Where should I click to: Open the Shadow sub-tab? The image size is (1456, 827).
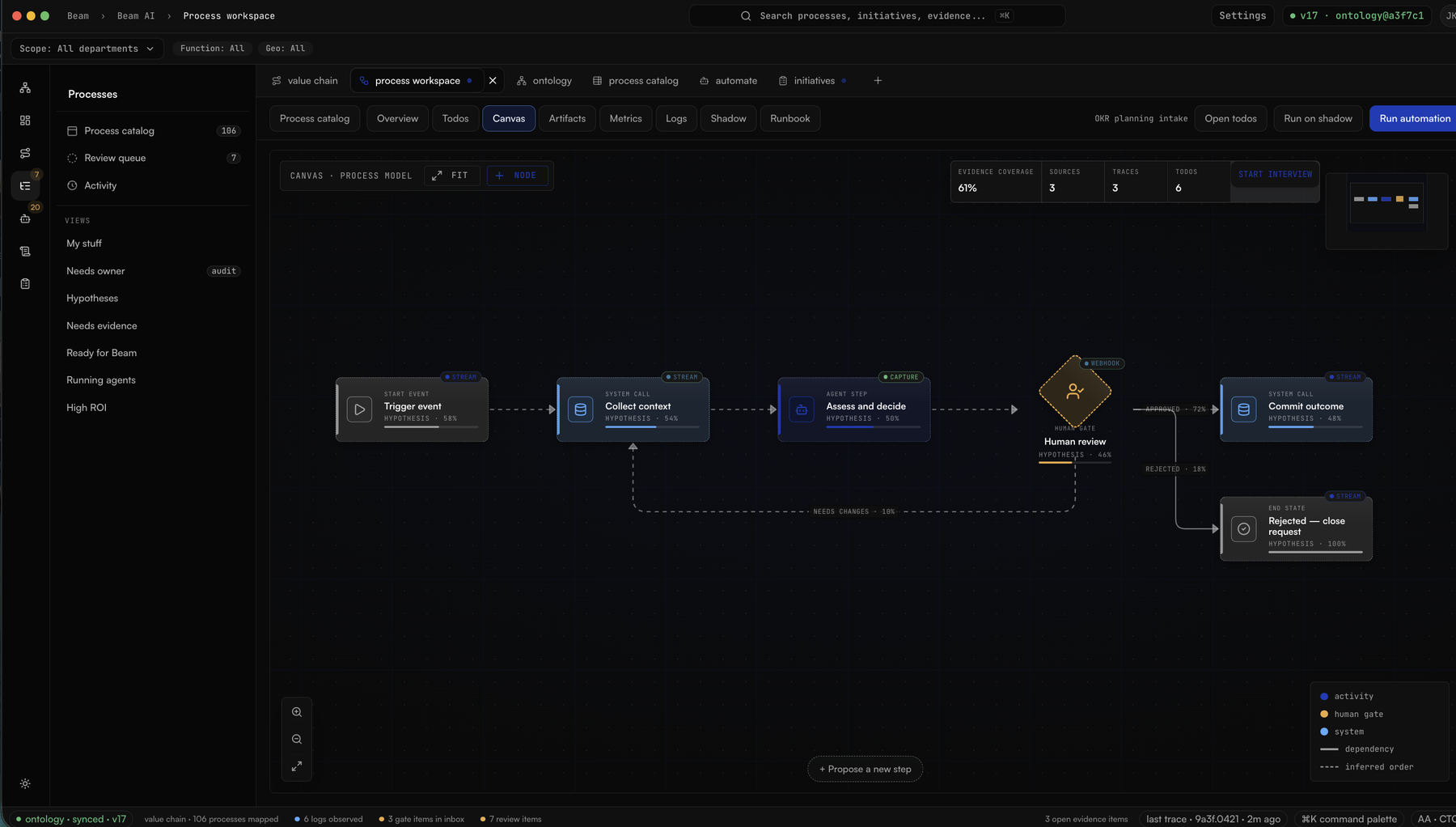728,118
